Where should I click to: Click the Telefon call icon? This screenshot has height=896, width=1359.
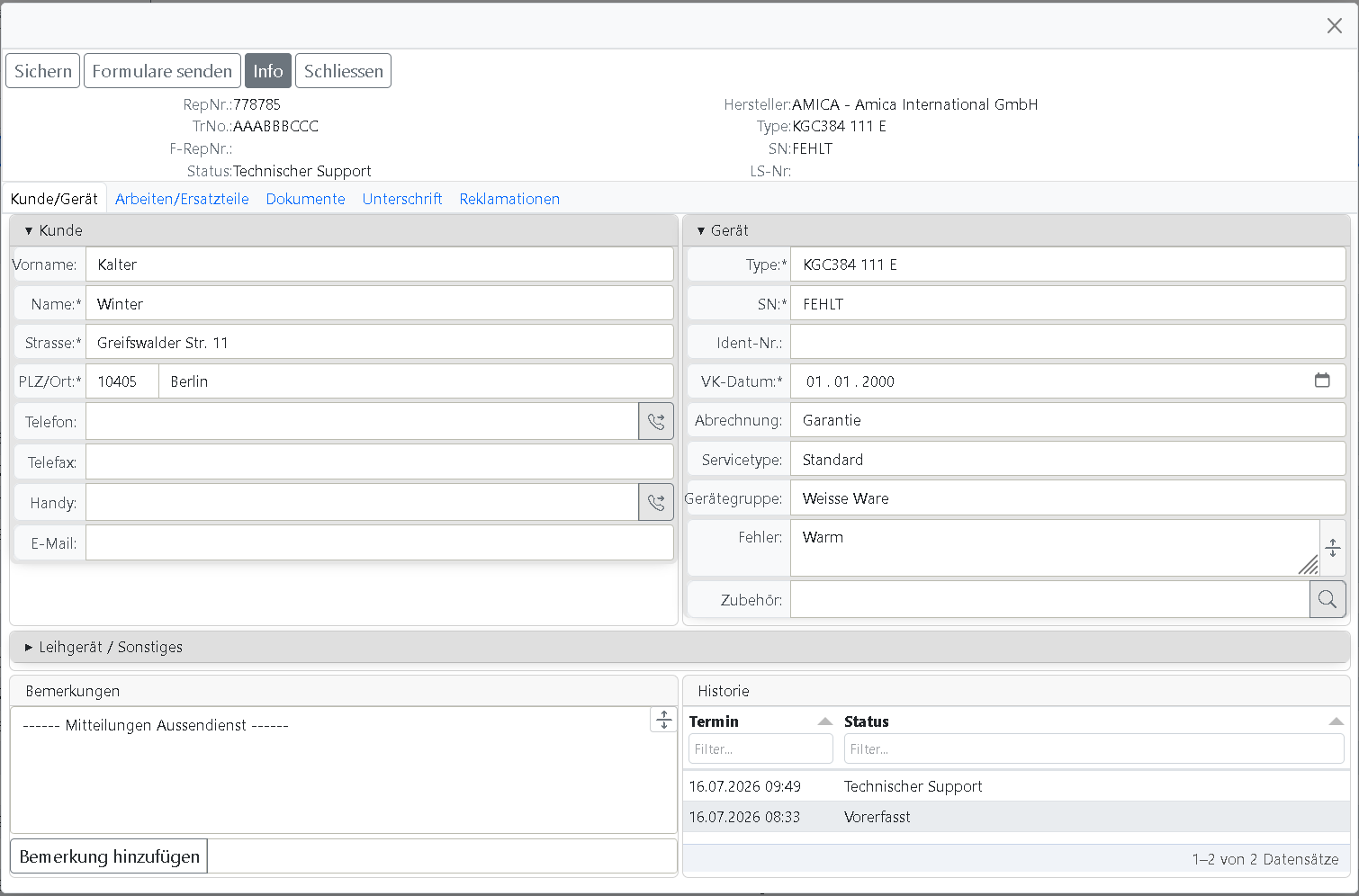656,421
